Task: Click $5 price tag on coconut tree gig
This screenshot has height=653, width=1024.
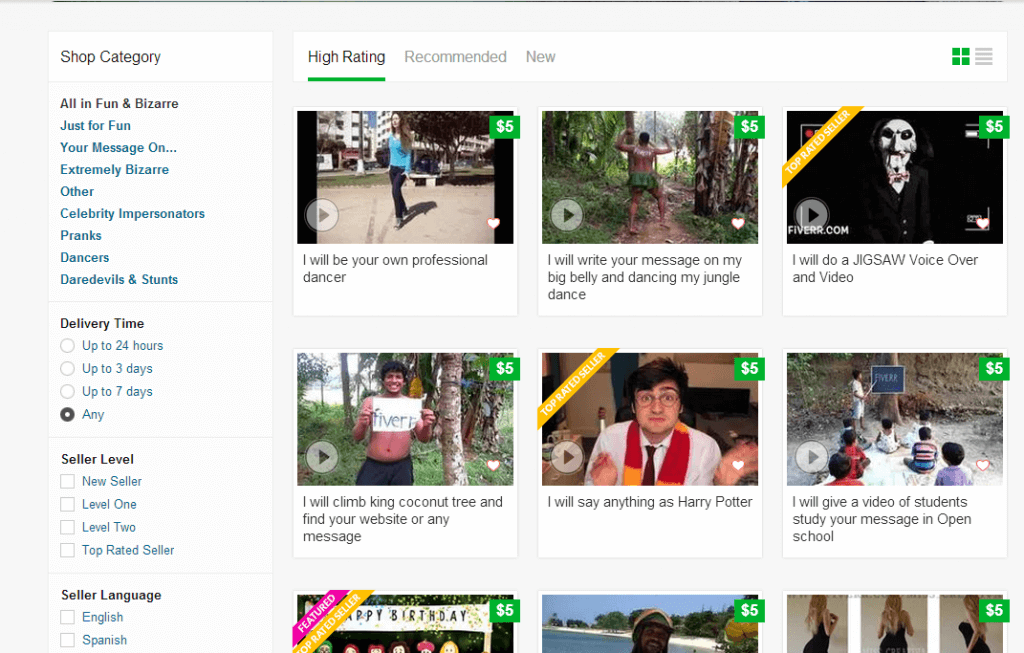Action: tap(505, 368)
